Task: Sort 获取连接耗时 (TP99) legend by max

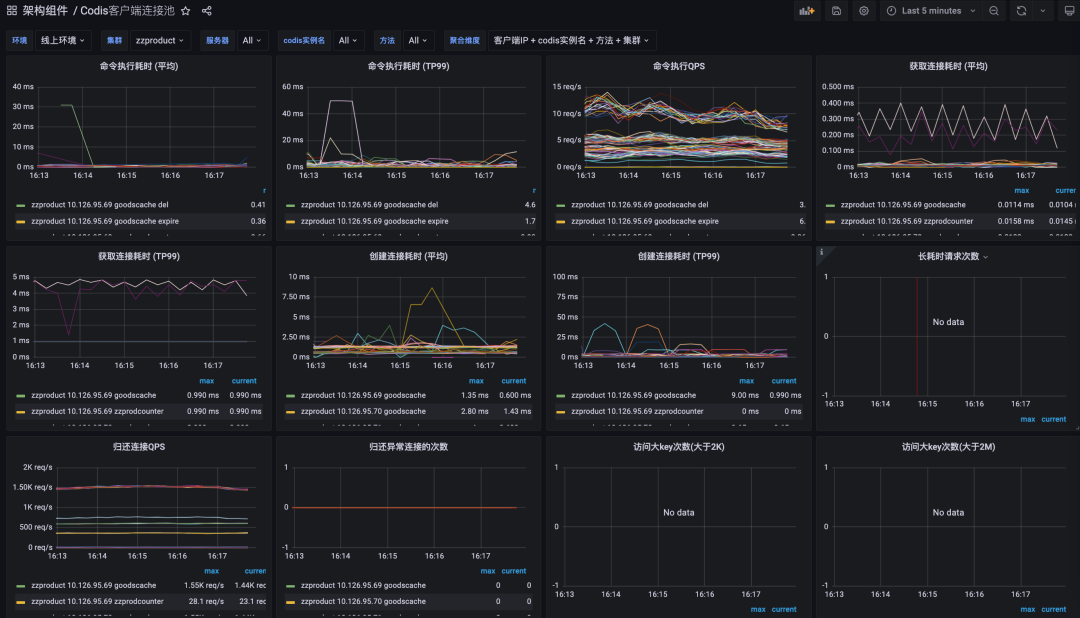Action: tap(207, 381)
